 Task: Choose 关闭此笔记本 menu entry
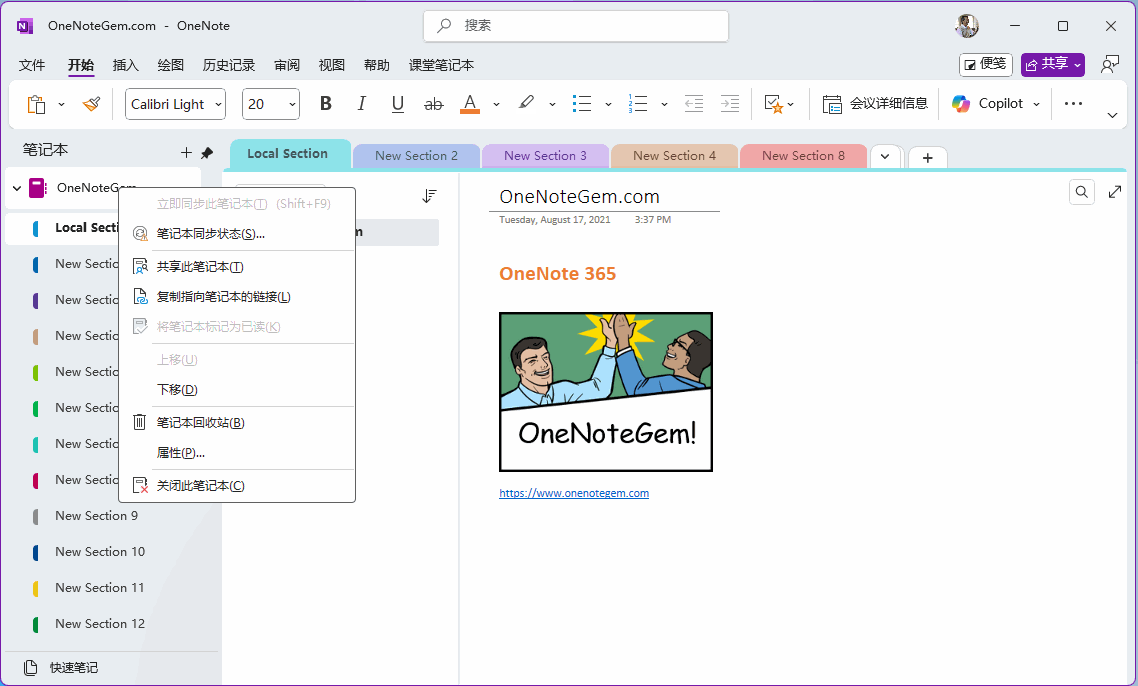point(237,486)
